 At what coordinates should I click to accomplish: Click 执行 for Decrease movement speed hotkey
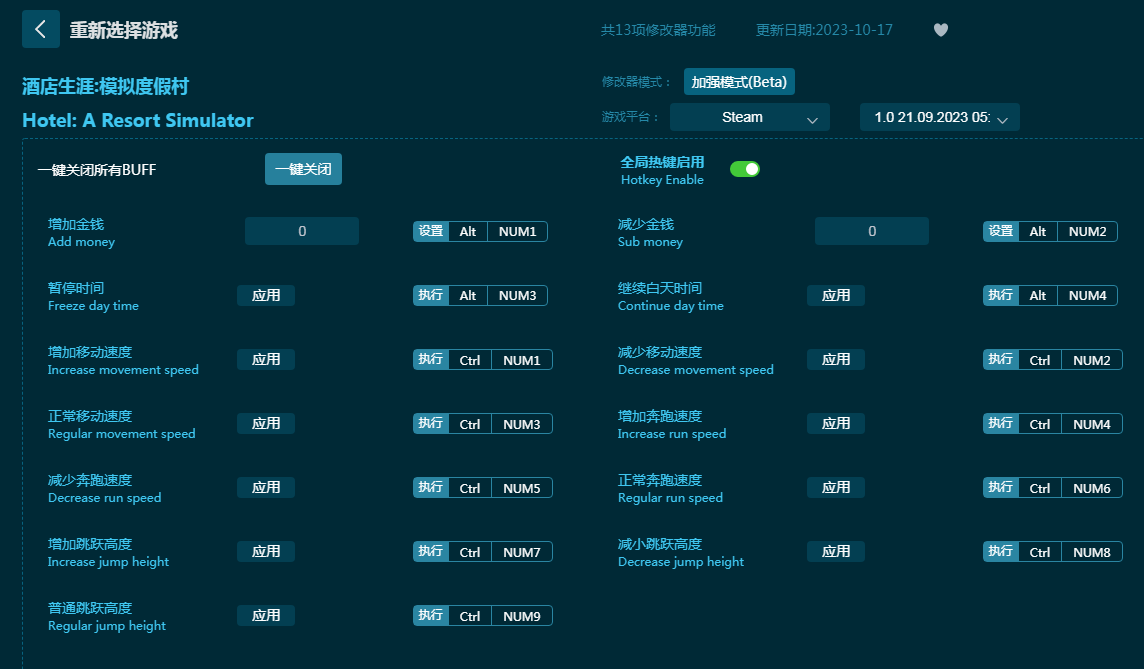tap(1000, 360)
